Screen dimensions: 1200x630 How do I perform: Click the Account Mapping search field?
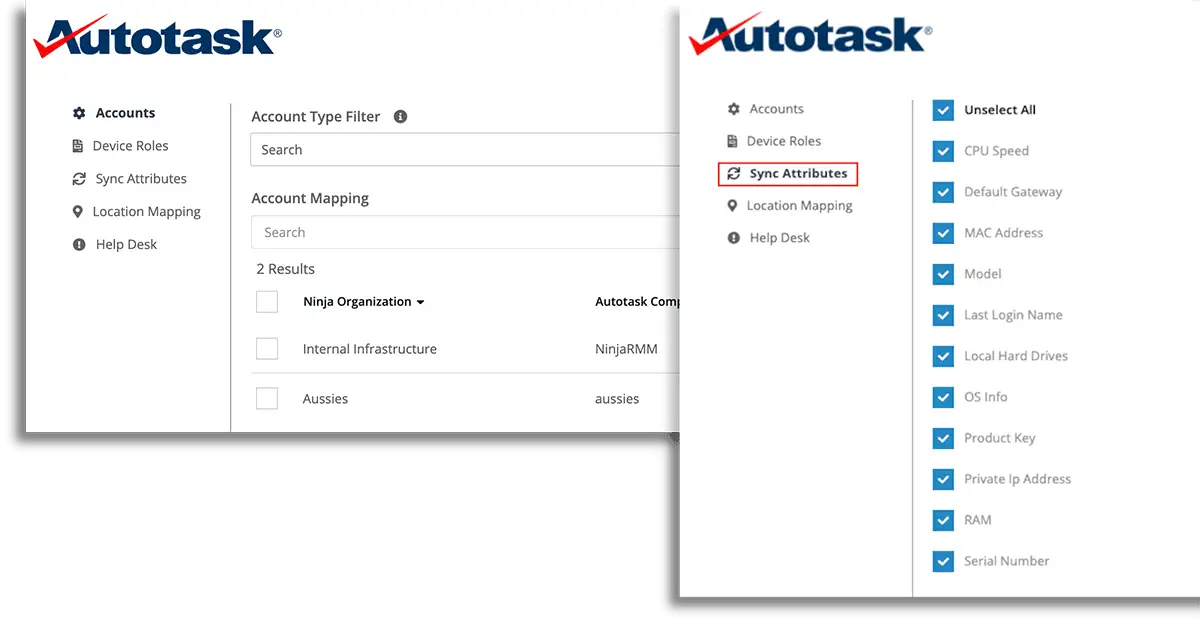coord(465,232)
